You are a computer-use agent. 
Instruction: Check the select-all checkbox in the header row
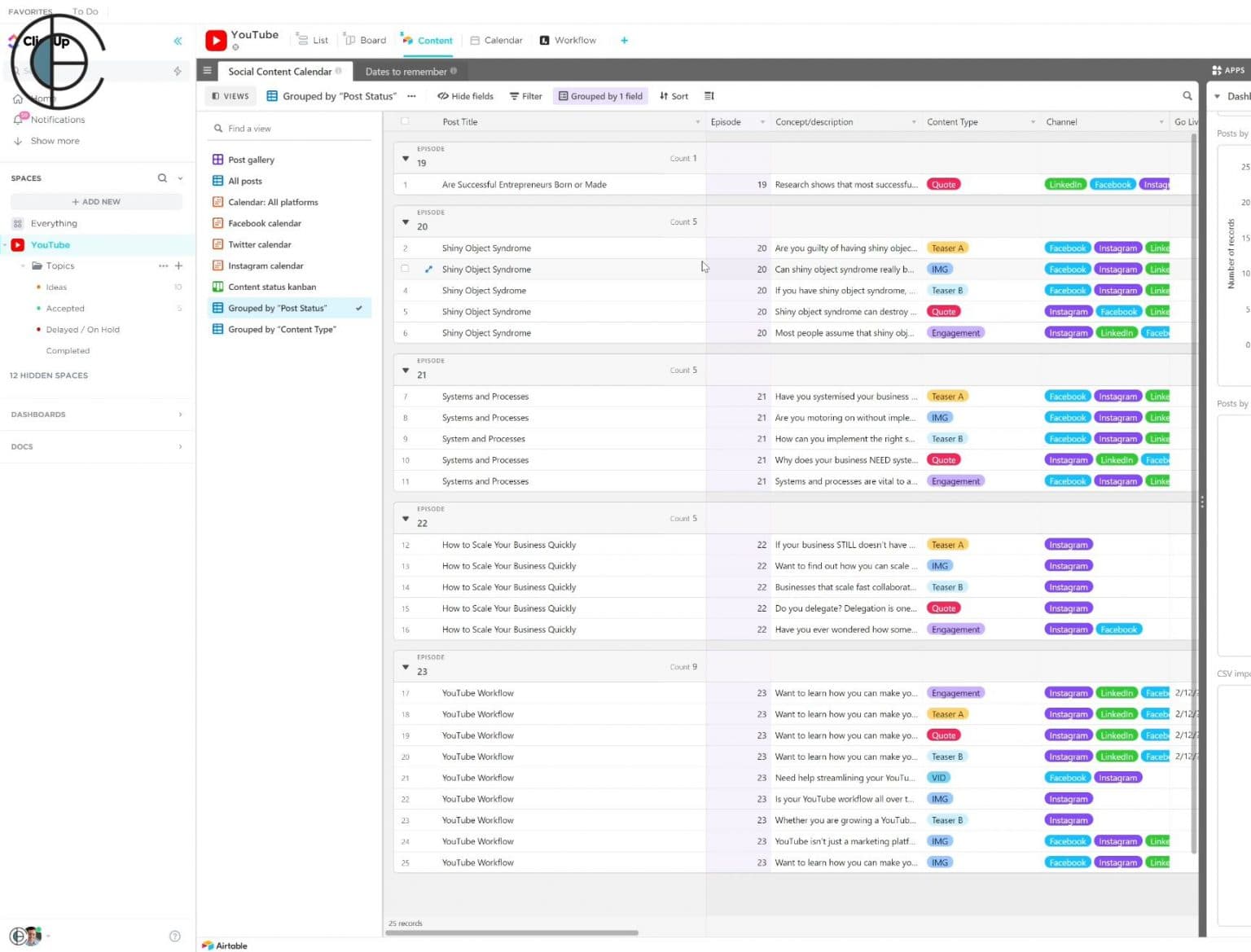[x=405, y=120]
